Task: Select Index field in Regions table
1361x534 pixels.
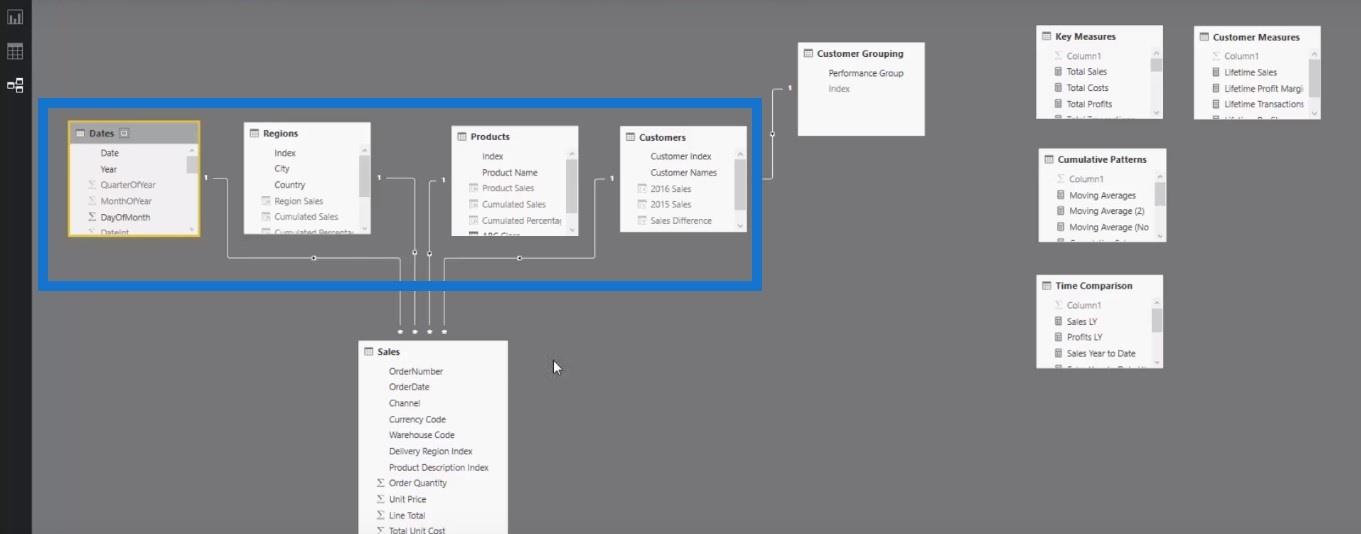Action: click(285, 153)
